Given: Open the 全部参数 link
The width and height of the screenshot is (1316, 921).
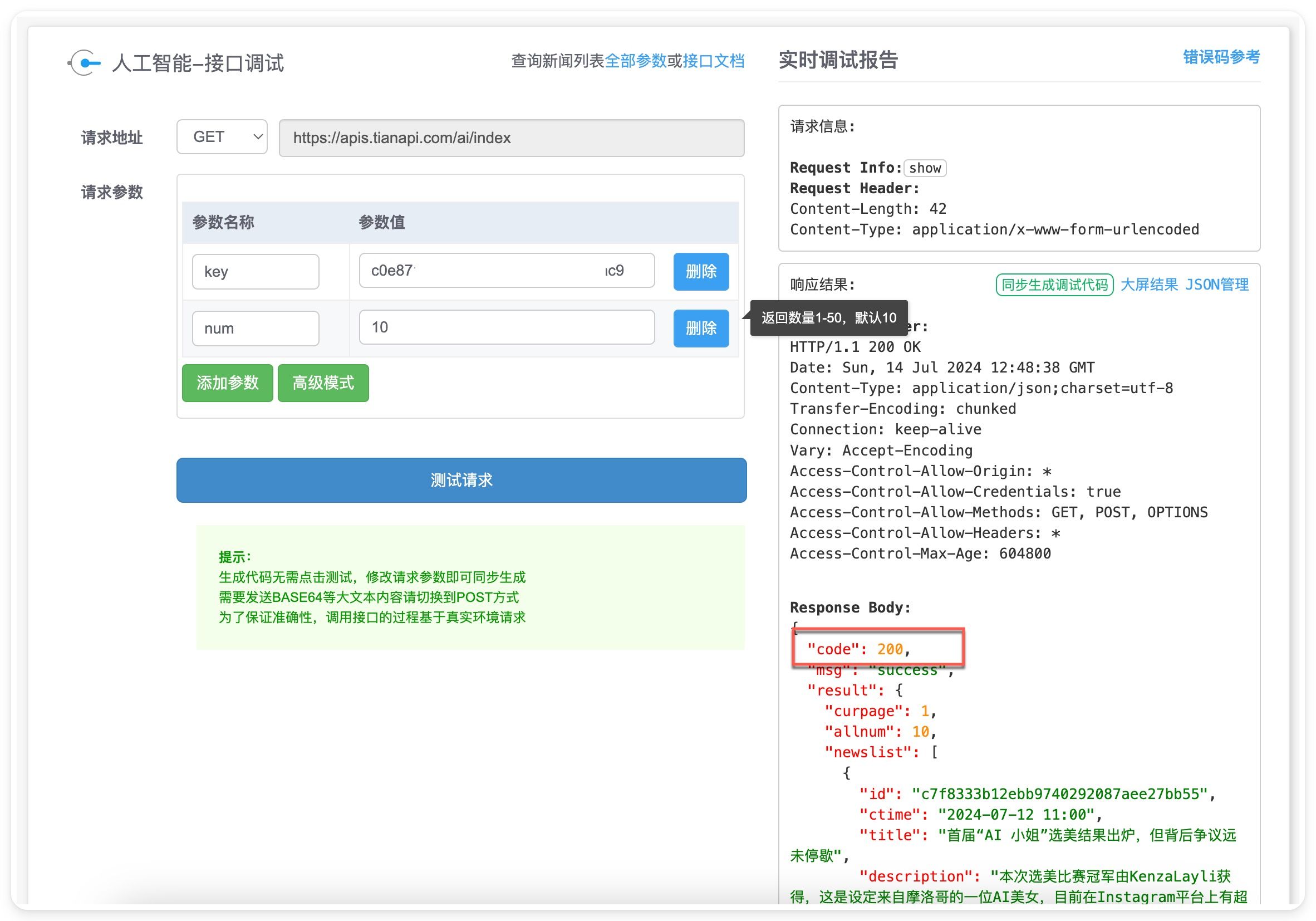Looking at the screenshot, I should click(x=635, y=61).
